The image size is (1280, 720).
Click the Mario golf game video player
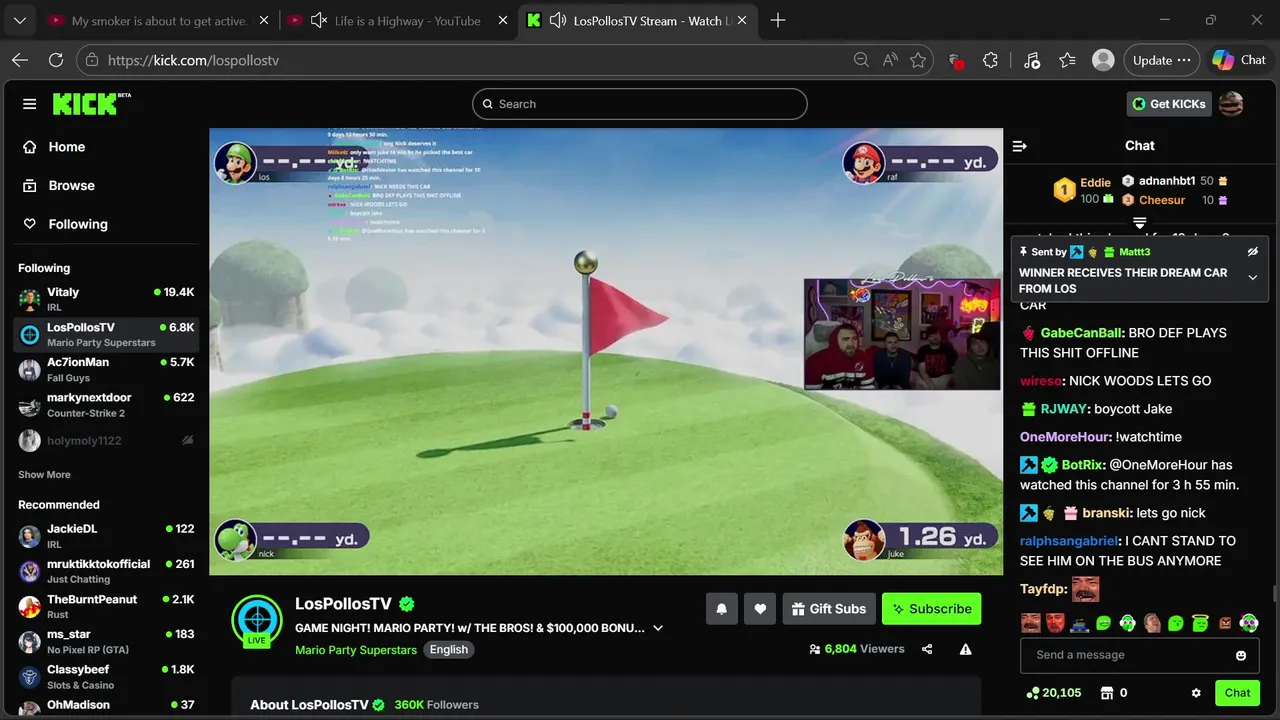tap(606, 351)
